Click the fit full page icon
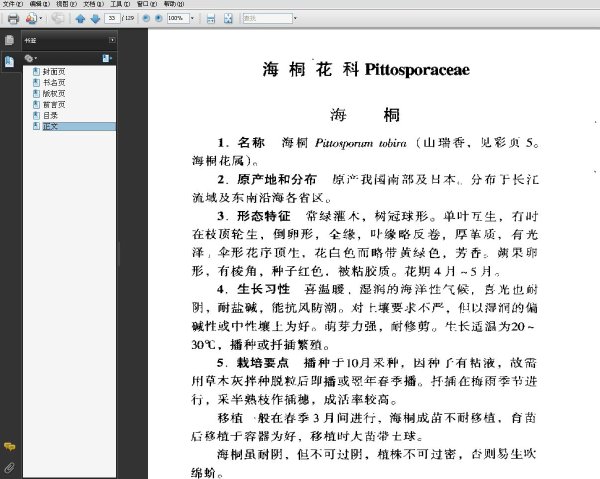The image size is (600, 479). click(x=228, y=18)
